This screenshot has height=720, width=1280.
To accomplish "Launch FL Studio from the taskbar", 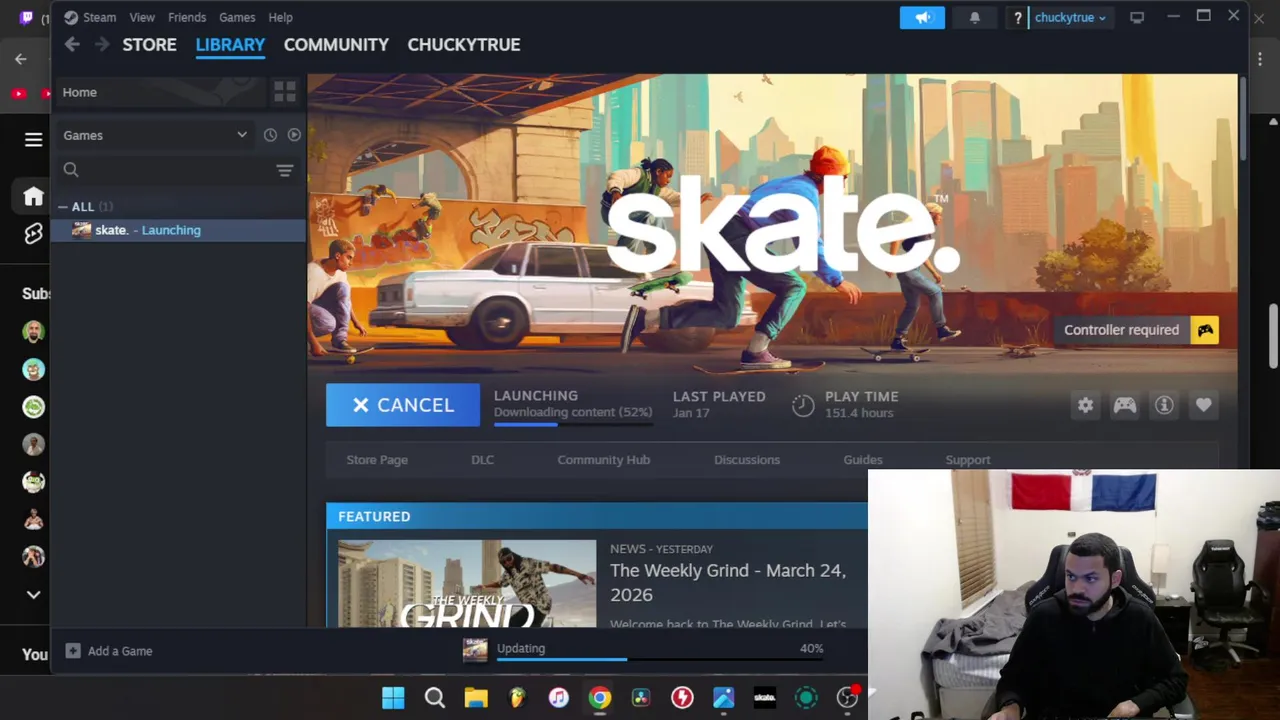I will (517, 698).
